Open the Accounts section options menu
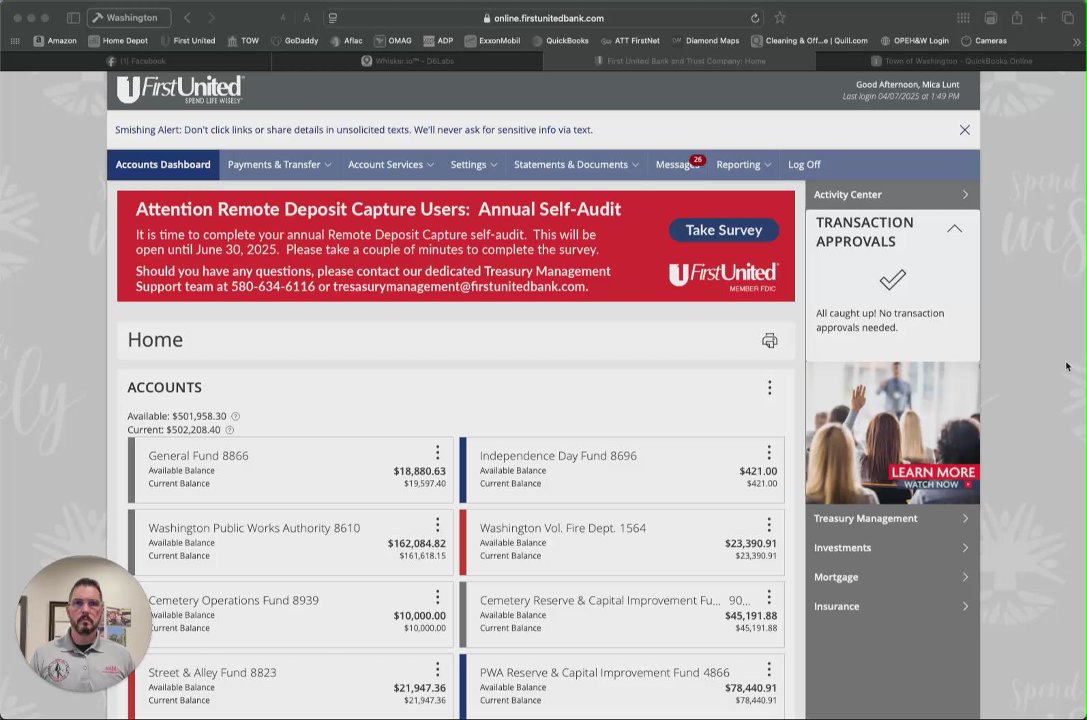 pos(769,387)
